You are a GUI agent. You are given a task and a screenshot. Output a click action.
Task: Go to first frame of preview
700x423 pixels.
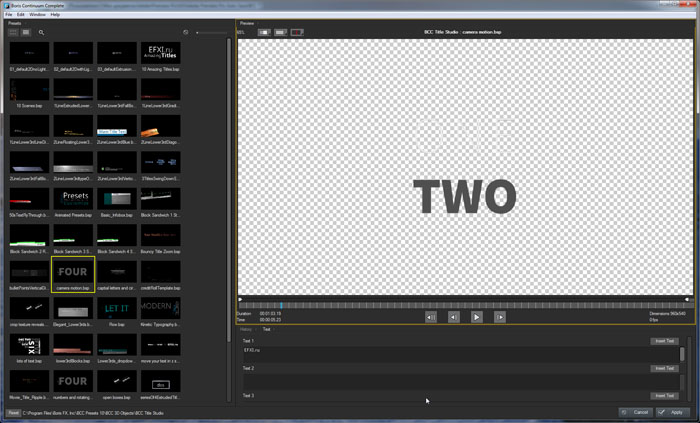(431, 317)
